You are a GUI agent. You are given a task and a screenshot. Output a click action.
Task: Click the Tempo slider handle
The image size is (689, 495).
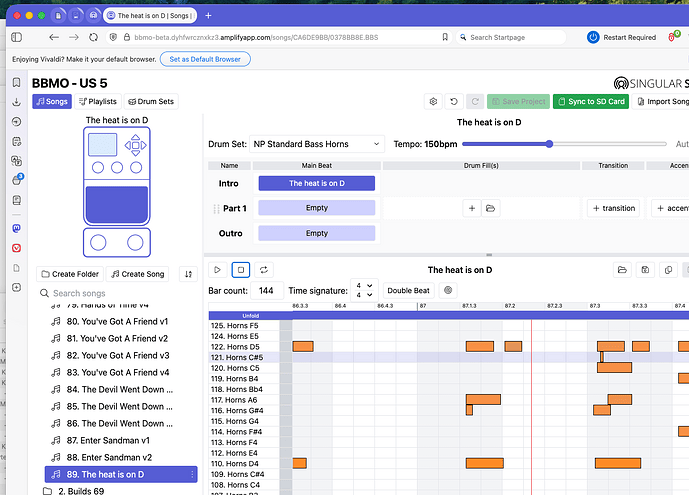(x=549, y=144)
